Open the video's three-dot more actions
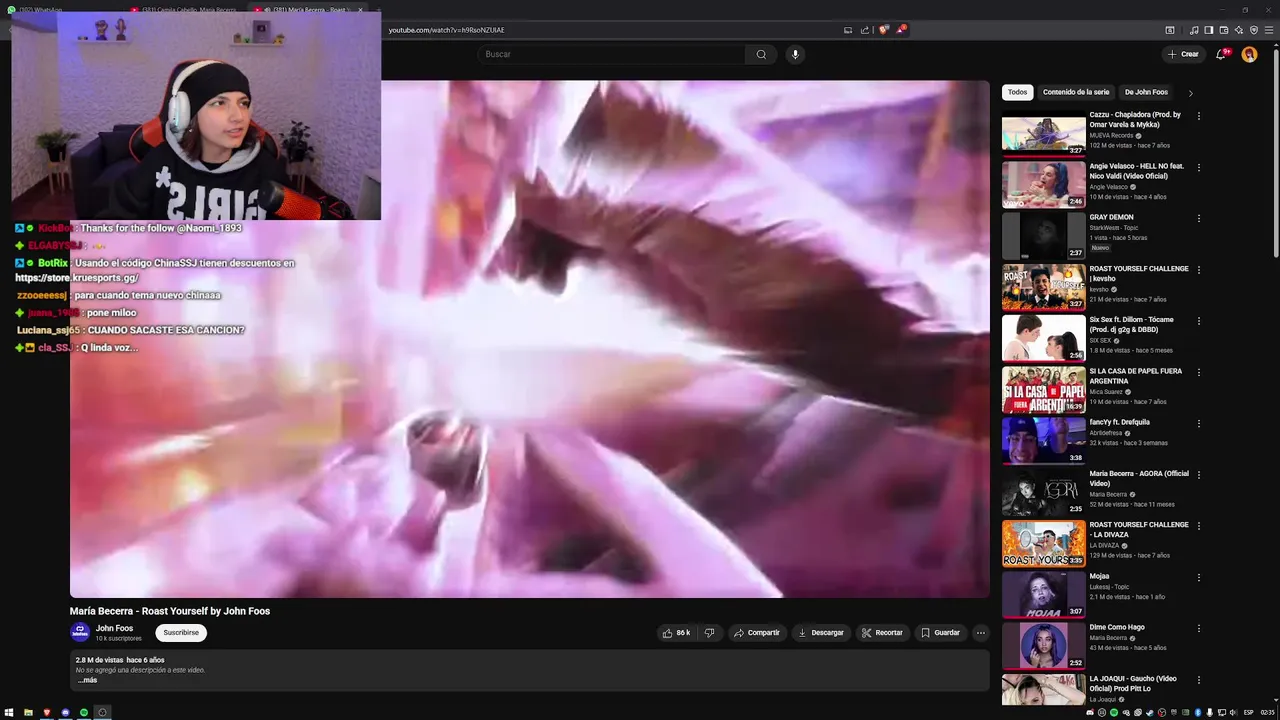This screenshot has width=1280, height=720. pyautogui.click(x=980, y=633)
